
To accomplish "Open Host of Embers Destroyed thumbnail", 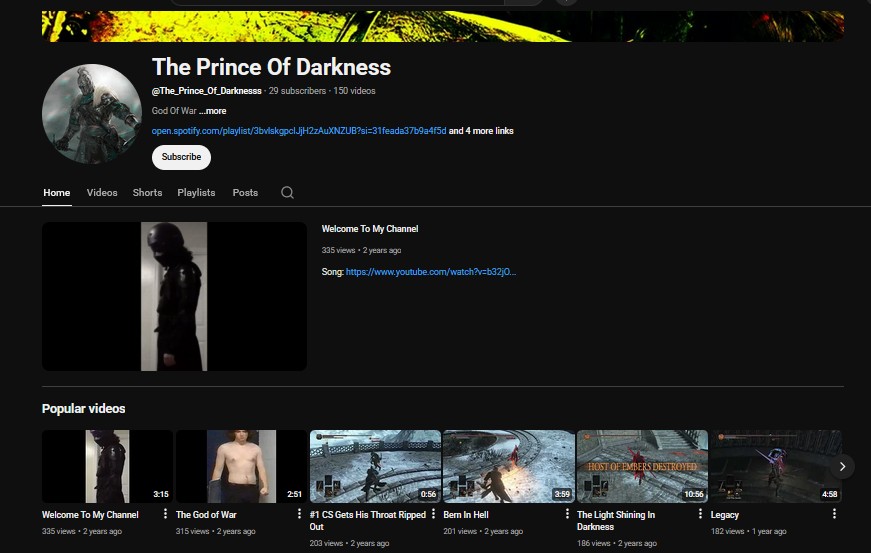I will (642, 466).
